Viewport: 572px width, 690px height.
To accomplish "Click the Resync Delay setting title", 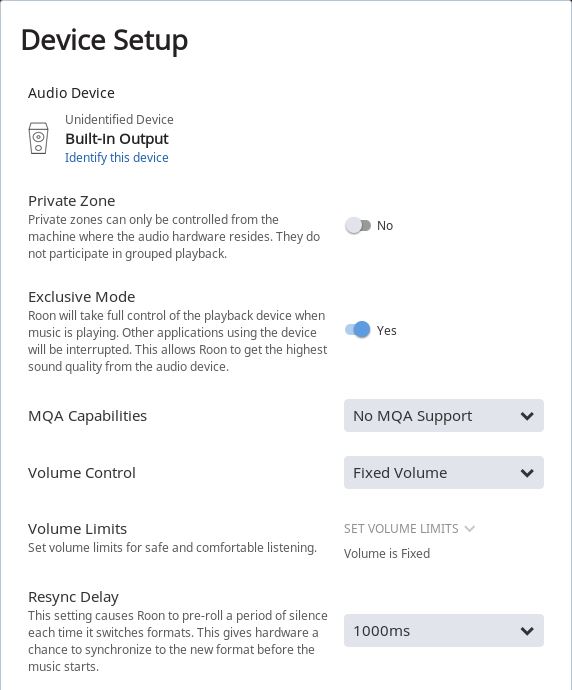I will click(x=73, y=597).
